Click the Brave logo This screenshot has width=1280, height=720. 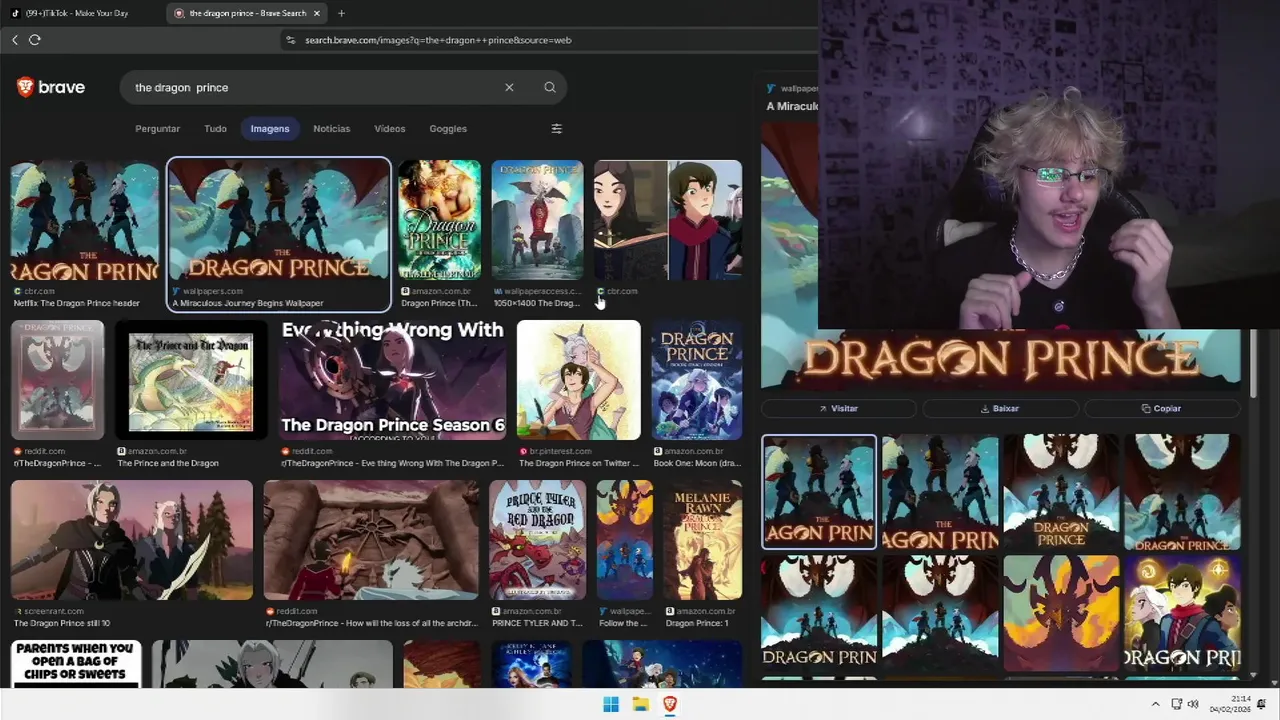coord(50,87)
